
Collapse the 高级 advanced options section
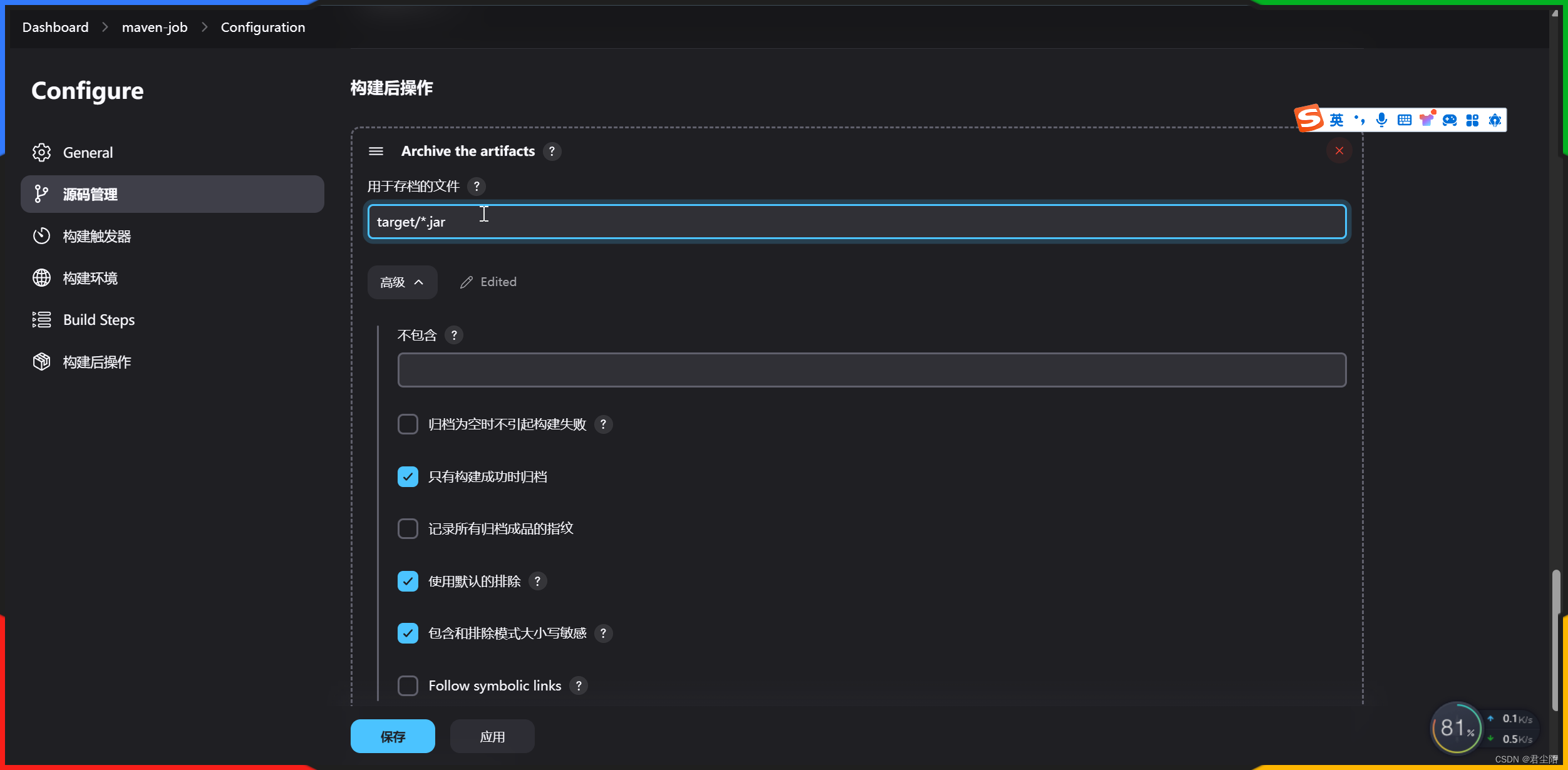point(402,282)
